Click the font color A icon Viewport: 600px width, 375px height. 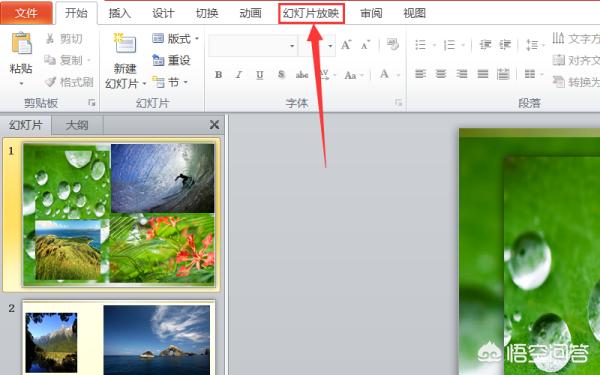(384, 74)
